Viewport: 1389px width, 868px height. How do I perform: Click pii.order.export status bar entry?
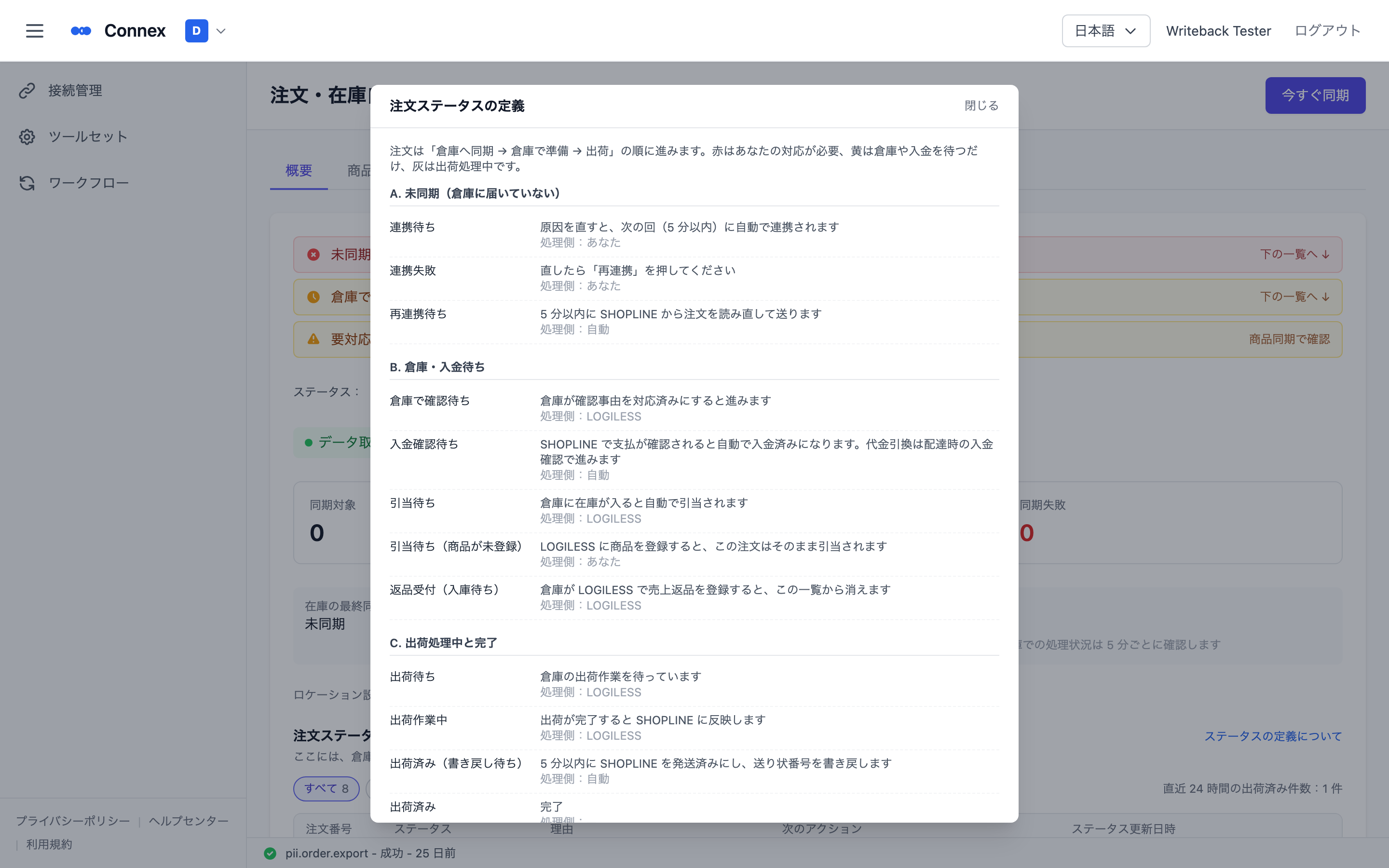click(x=370, y=853)
